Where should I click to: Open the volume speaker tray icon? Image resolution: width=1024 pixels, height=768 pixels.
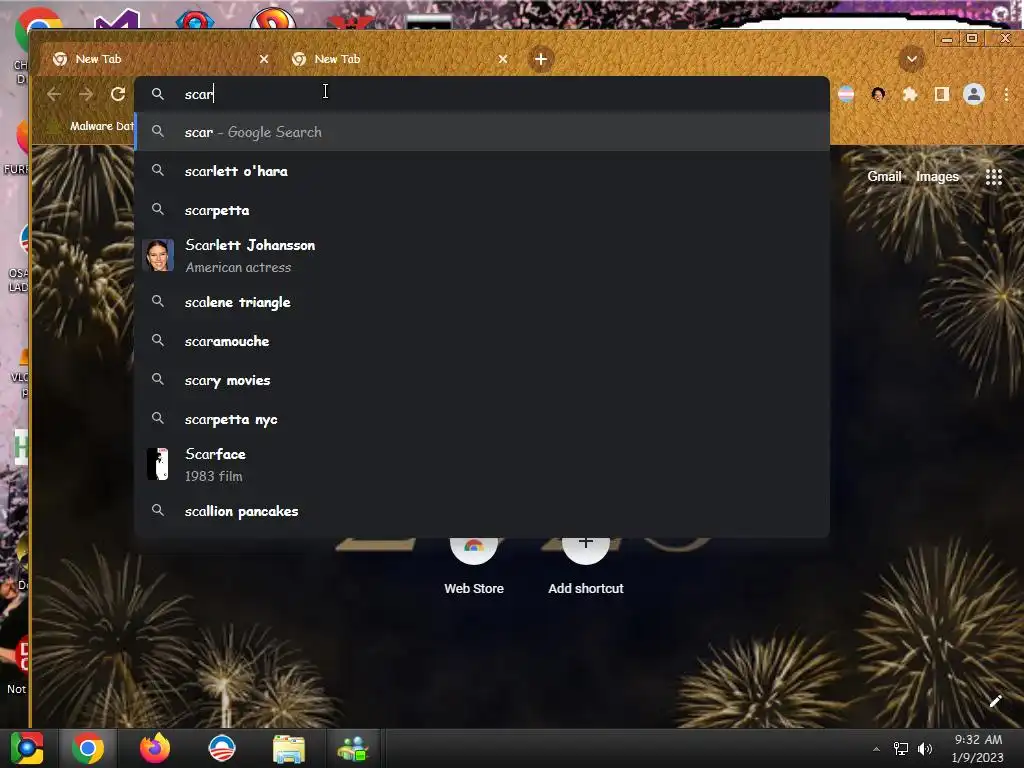pyautogui.click(x=925, y=749)
